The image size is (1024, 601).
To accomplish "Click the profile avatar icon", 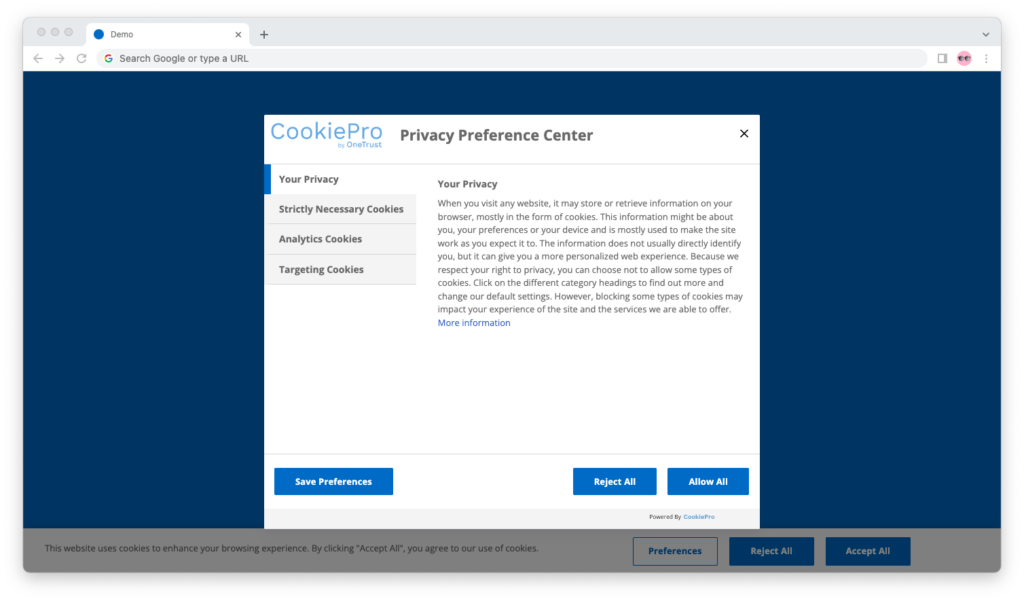I will (x=964, y=58).
